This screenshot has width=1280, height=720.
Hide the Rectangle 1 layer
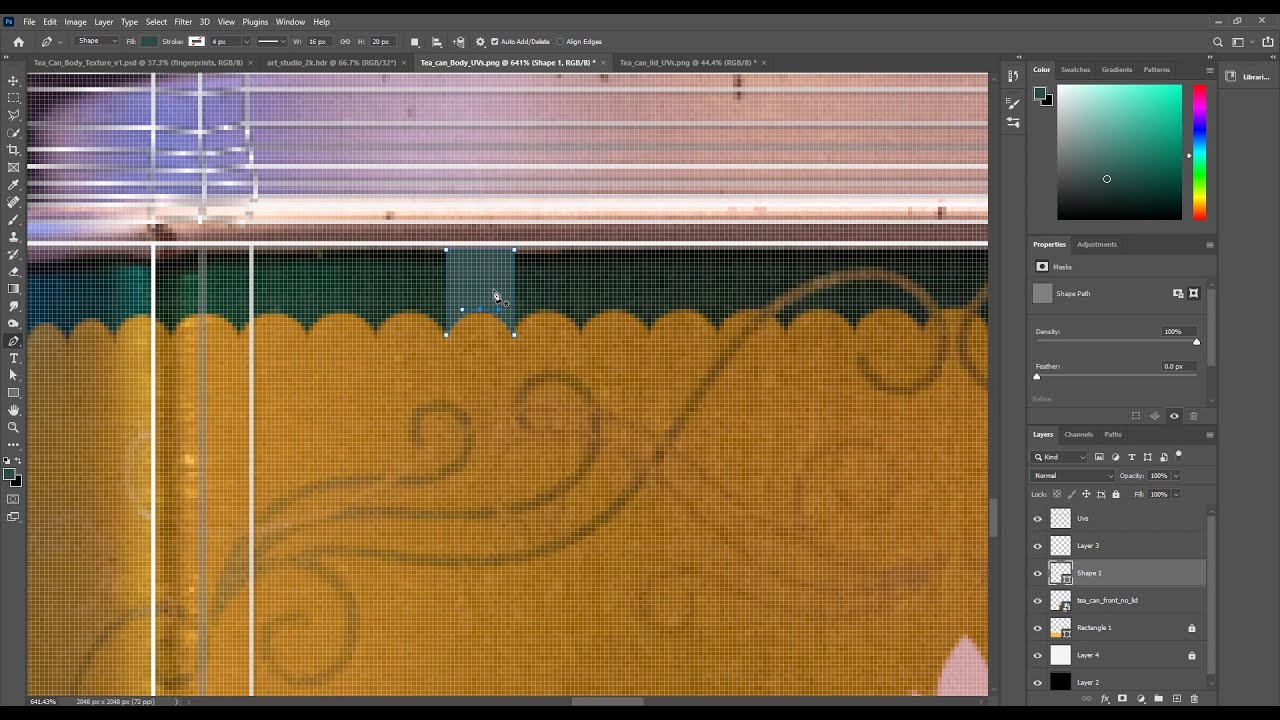[x=1037, y=628]
